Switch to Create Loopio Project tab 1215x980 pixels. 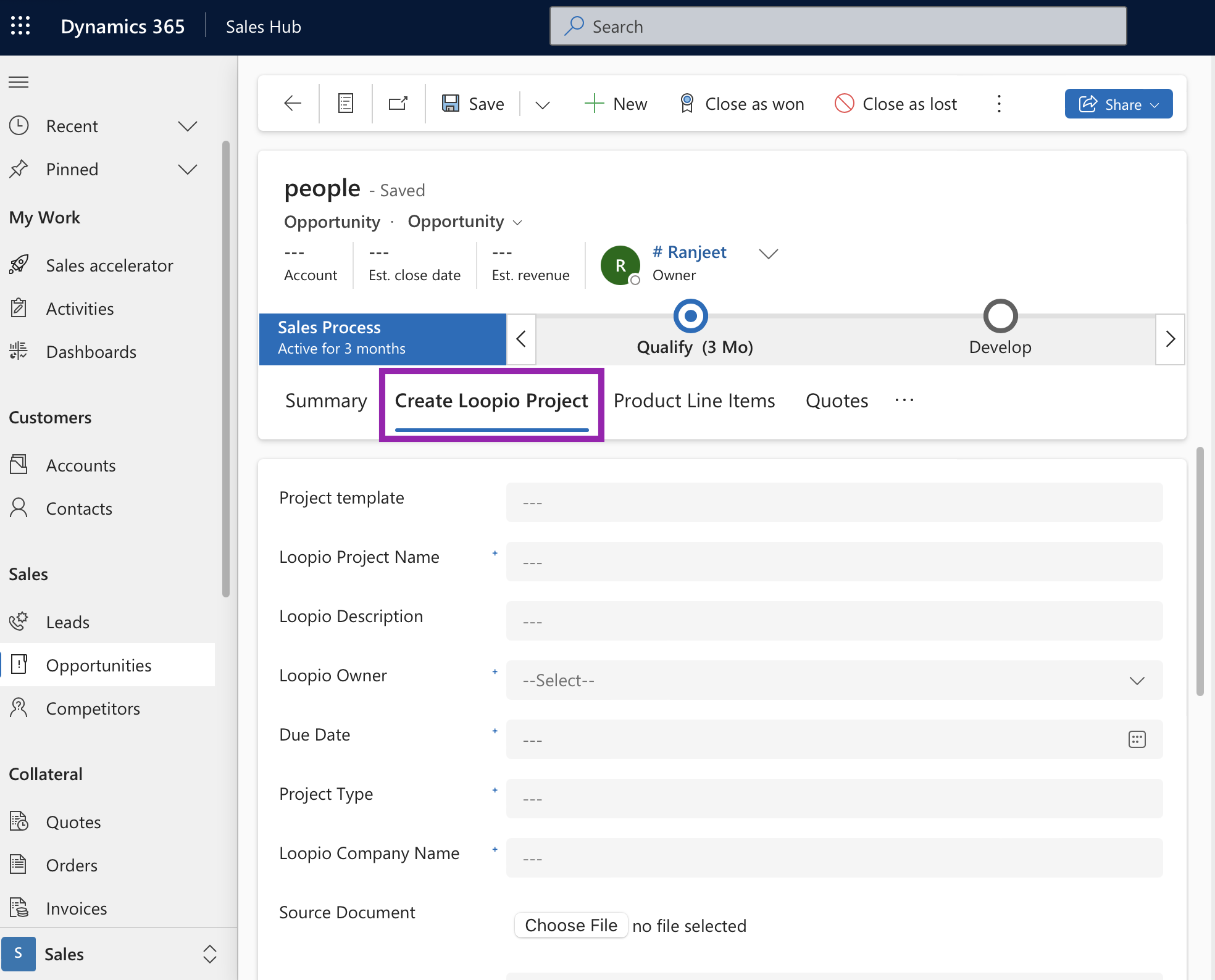[491, 401]
